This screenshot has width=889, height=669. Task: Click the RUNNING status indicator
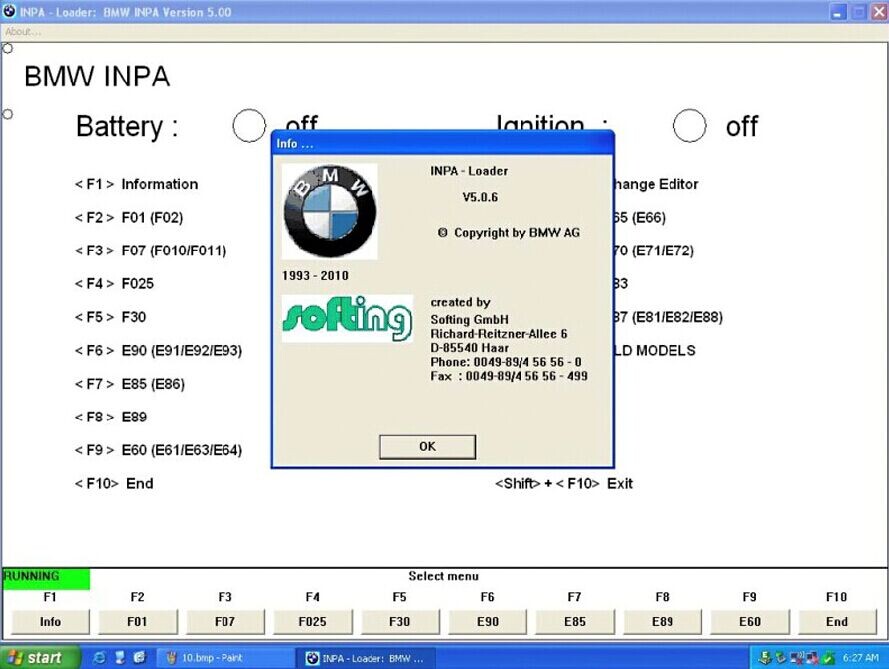tap(46, 577)
